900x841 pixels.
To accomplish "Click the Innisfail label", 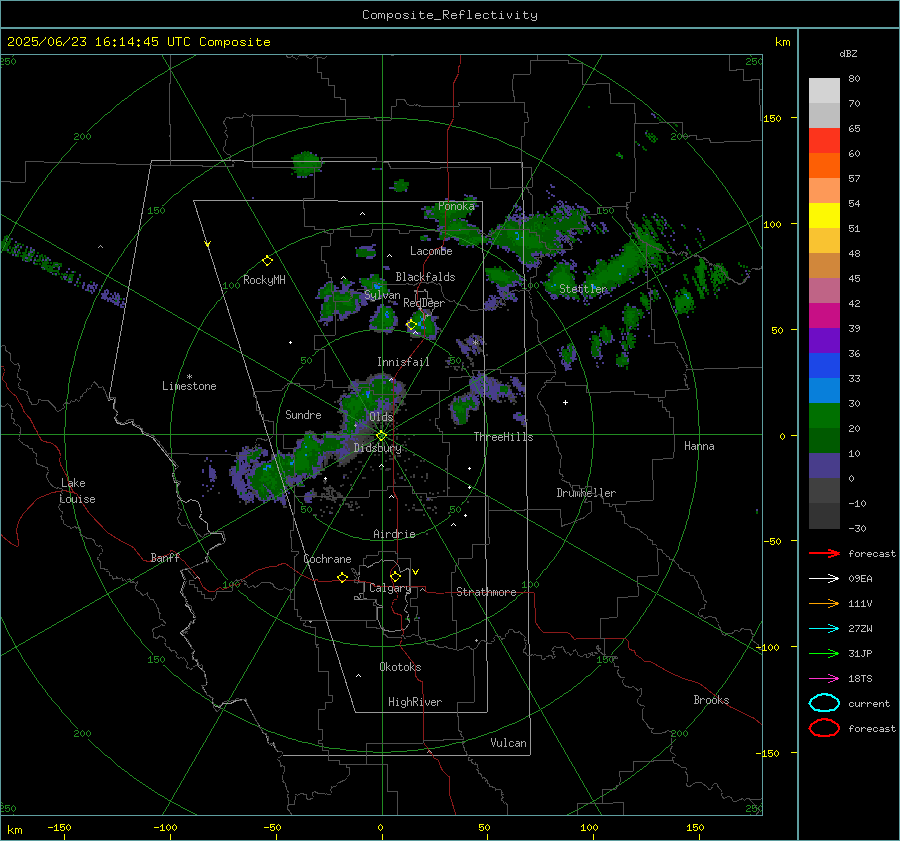I will pos(403,362).
